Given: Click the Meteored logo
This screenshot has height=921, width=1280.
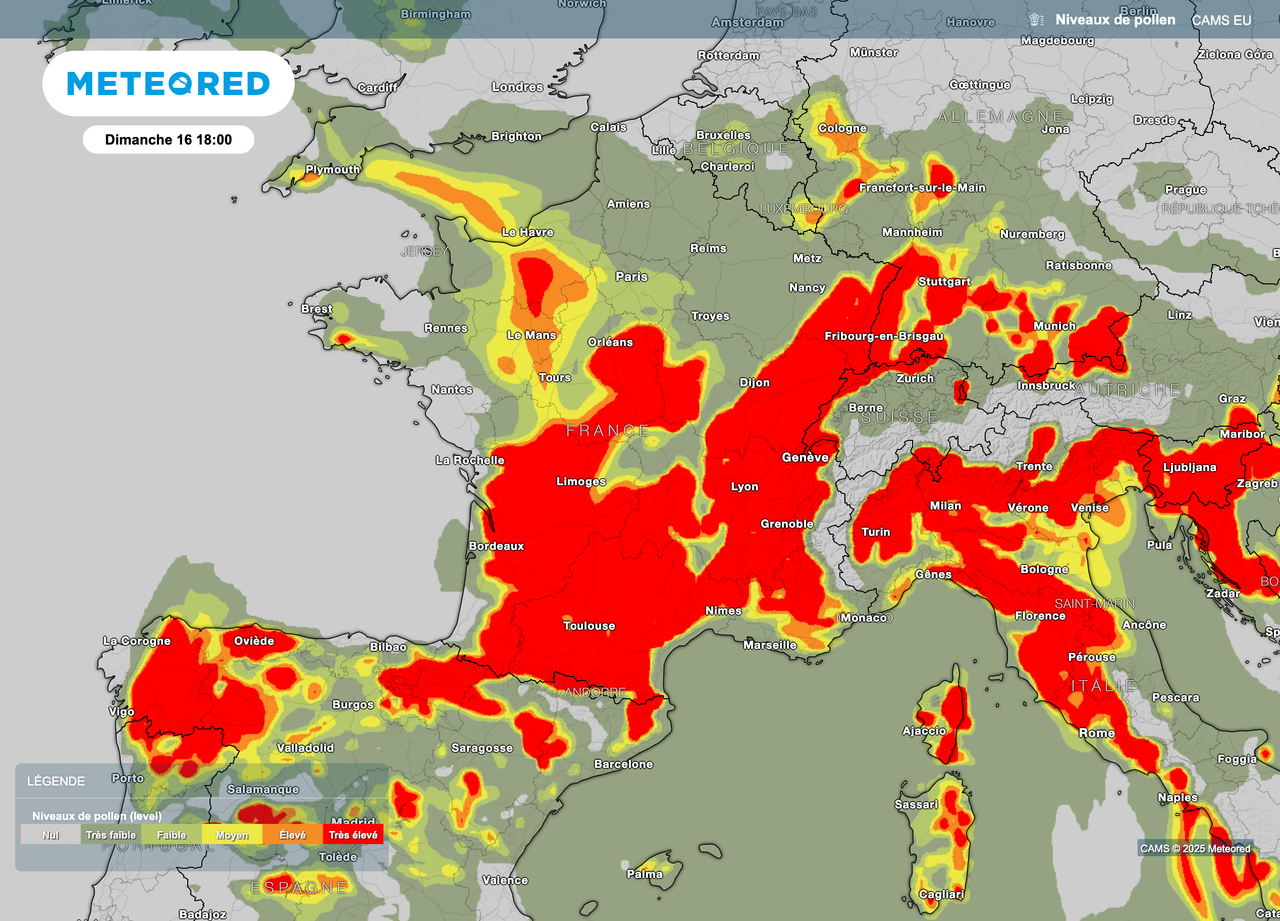Looking at the screenshot, I should tap(168, 84).
